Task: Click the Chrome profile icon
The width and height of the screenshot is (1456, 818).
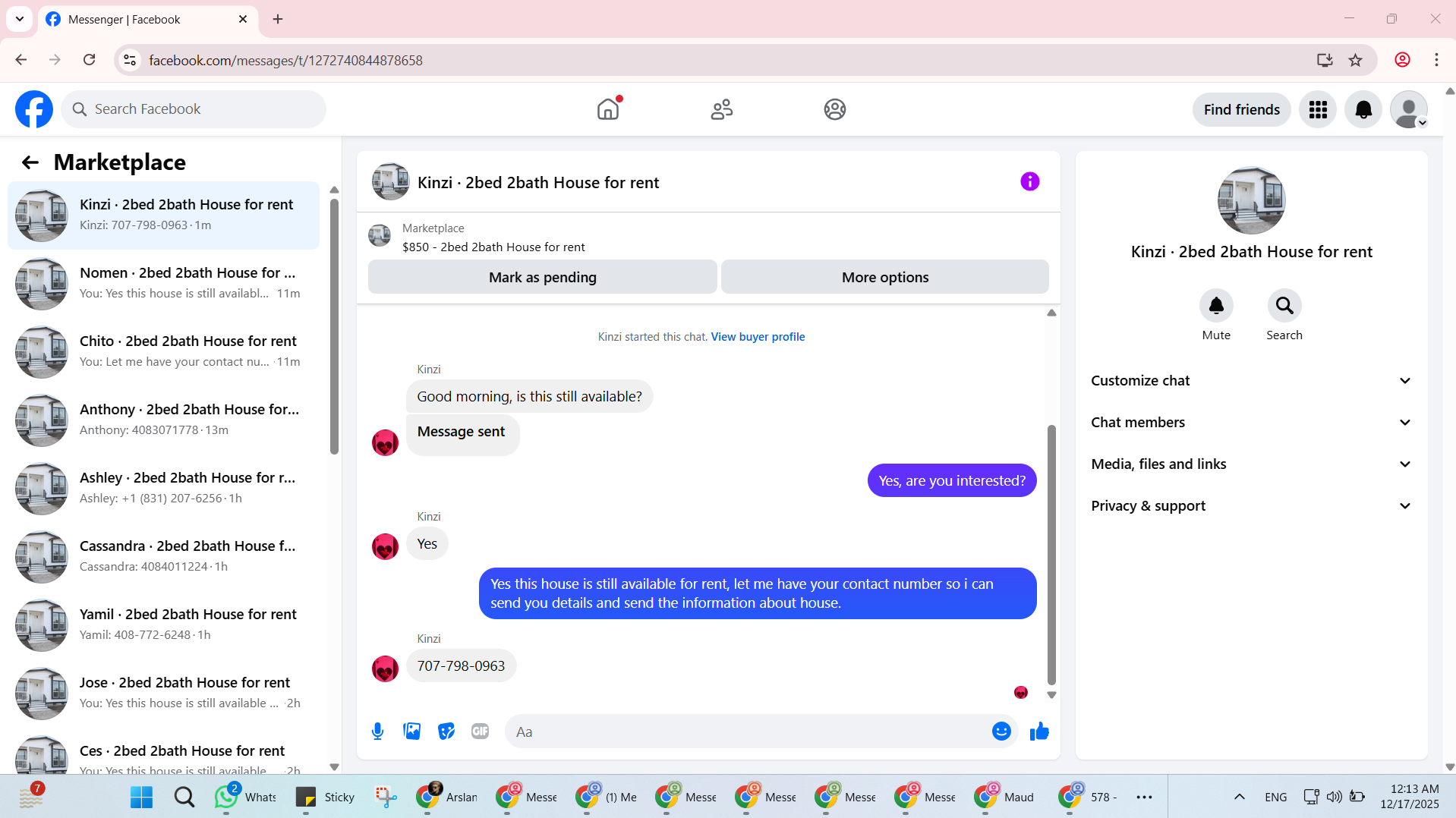Action: pyautogui.click(x=1402, y=60)
